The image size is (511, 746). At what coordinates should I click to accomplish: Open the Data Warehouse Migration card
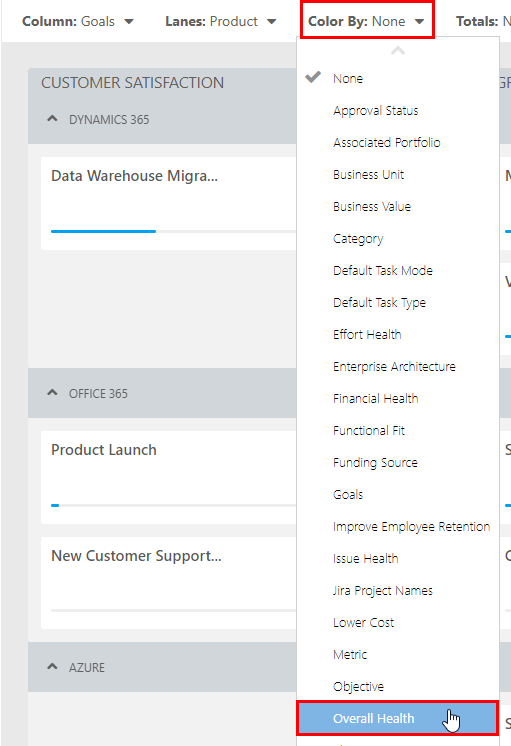pos(169,203)
